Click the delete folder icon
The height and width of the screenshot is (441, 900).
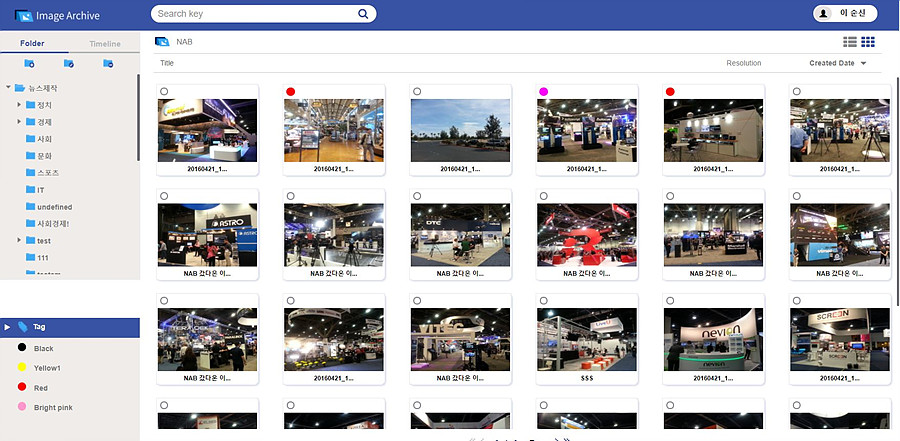pyautogui.click(x=108, y=63)
